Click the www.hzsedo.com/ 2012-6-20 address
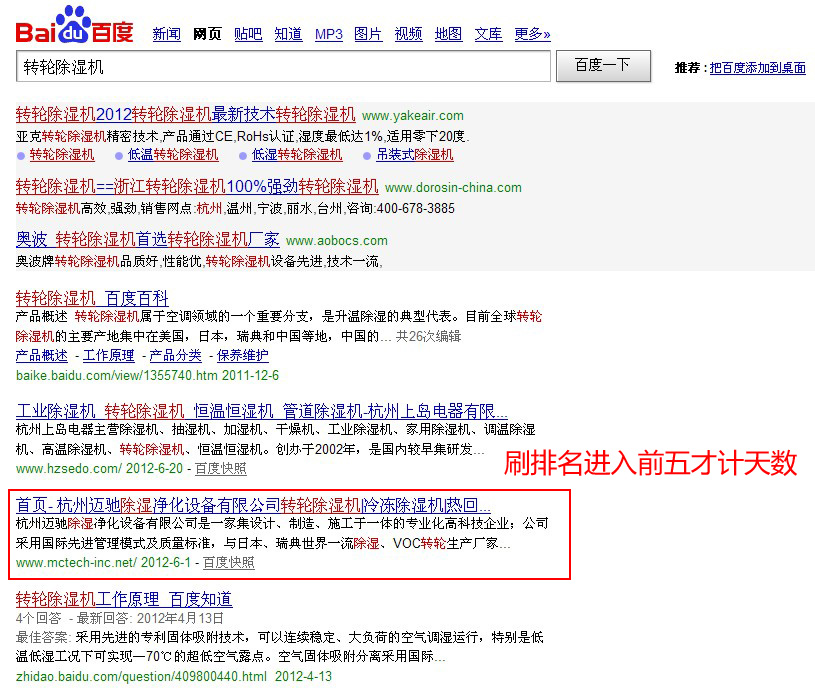This screenshot has width=815, height=688. 99,468
